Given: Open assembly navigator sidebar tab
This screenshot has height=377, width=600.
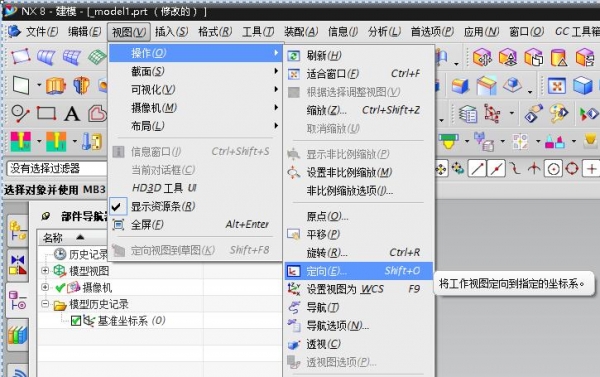Looking at the screenshot, I should coord(18,231).
